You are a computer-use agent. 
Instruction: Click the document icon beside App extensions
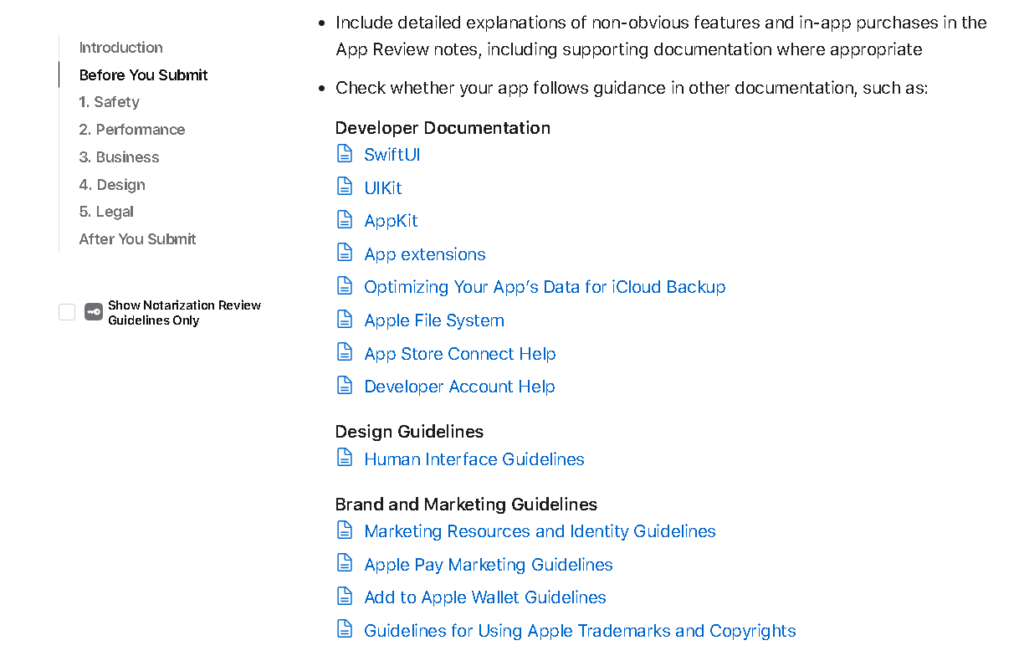click(344, 253)
